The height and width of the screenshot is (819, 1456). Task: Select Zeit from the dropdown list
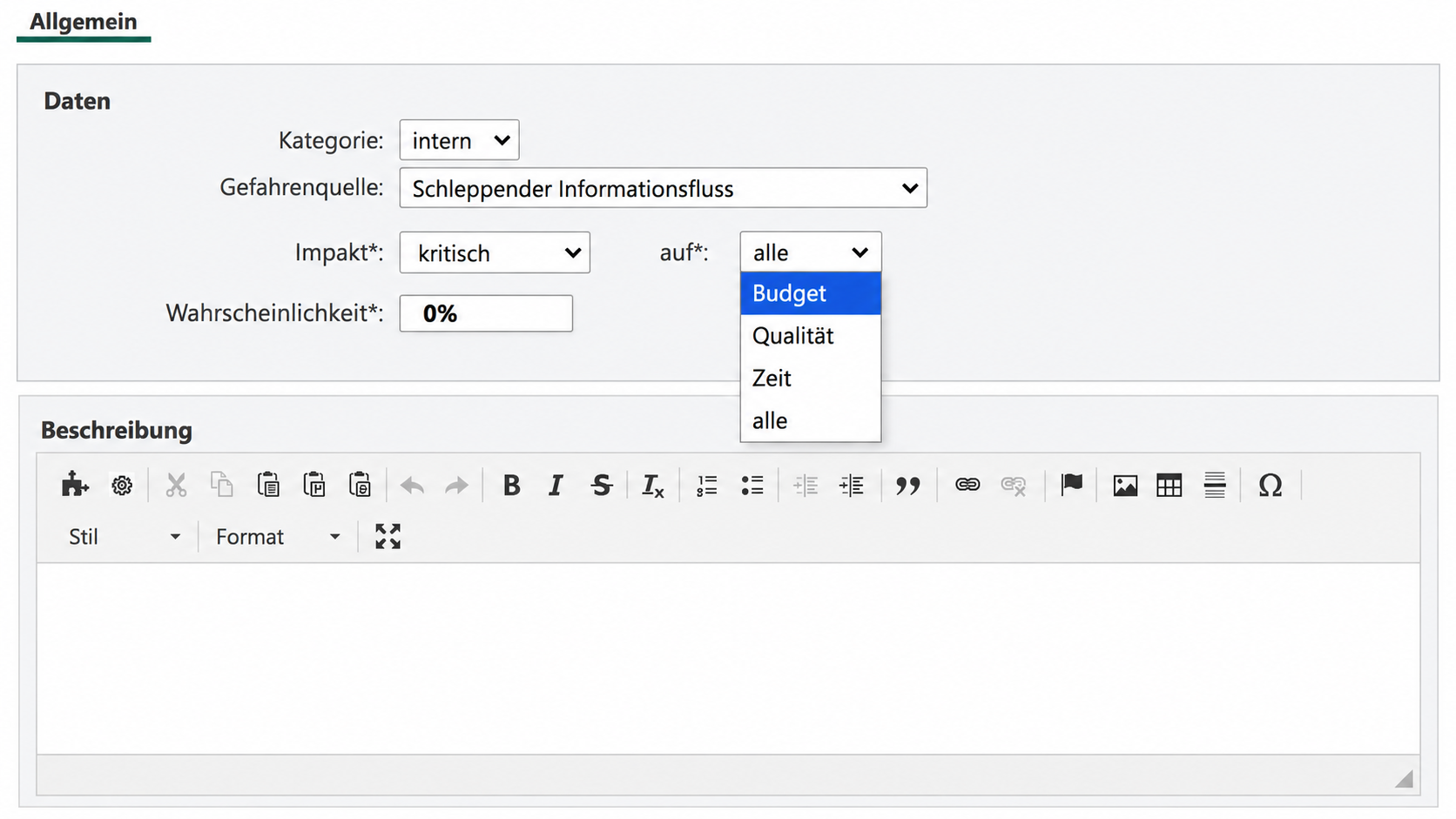click(x=811, y=379)
